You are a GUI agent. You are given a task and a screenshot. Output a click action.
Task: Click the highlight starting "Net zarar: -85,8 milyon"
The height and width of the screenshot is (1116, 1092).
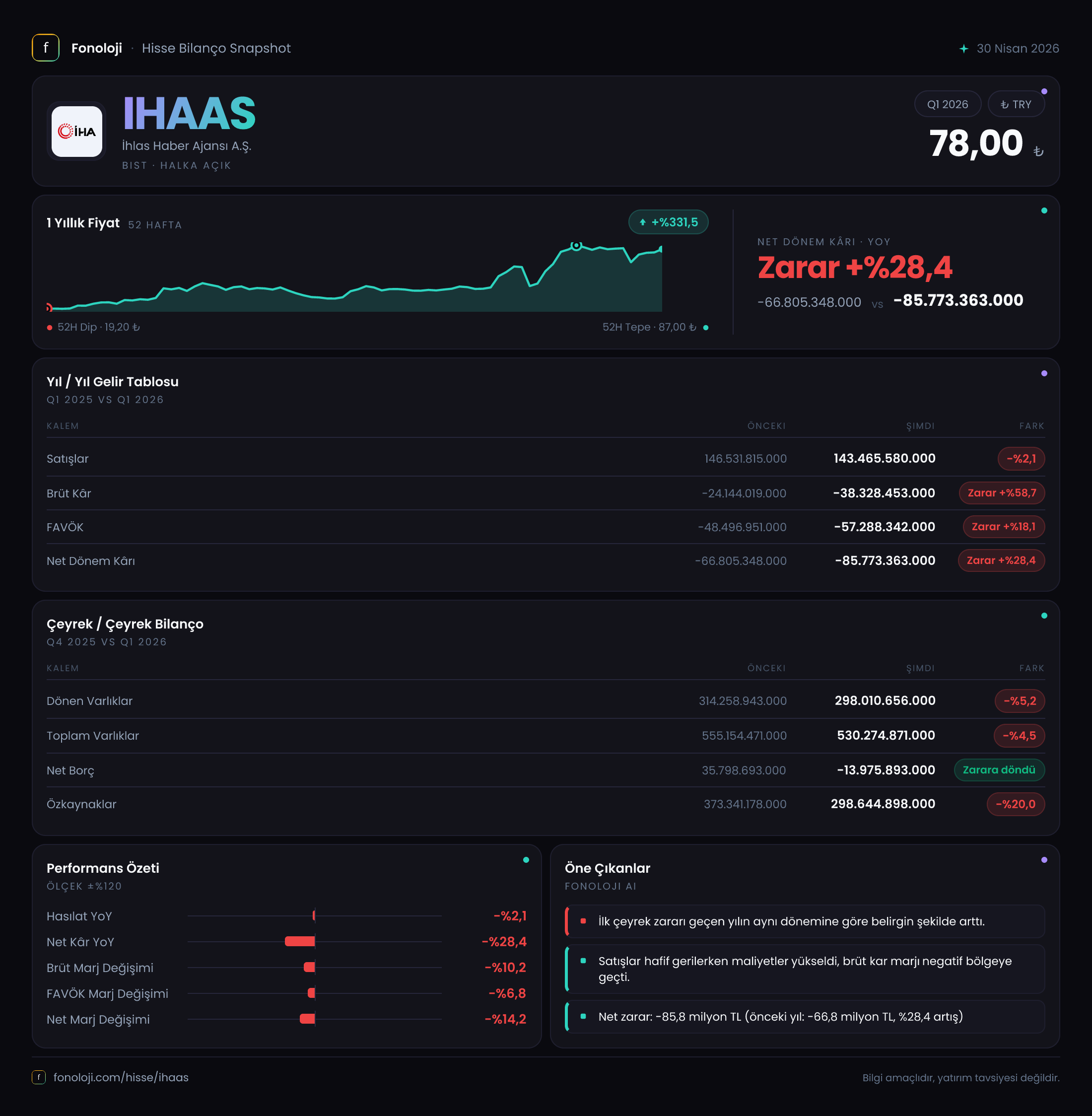[805, 1017]
